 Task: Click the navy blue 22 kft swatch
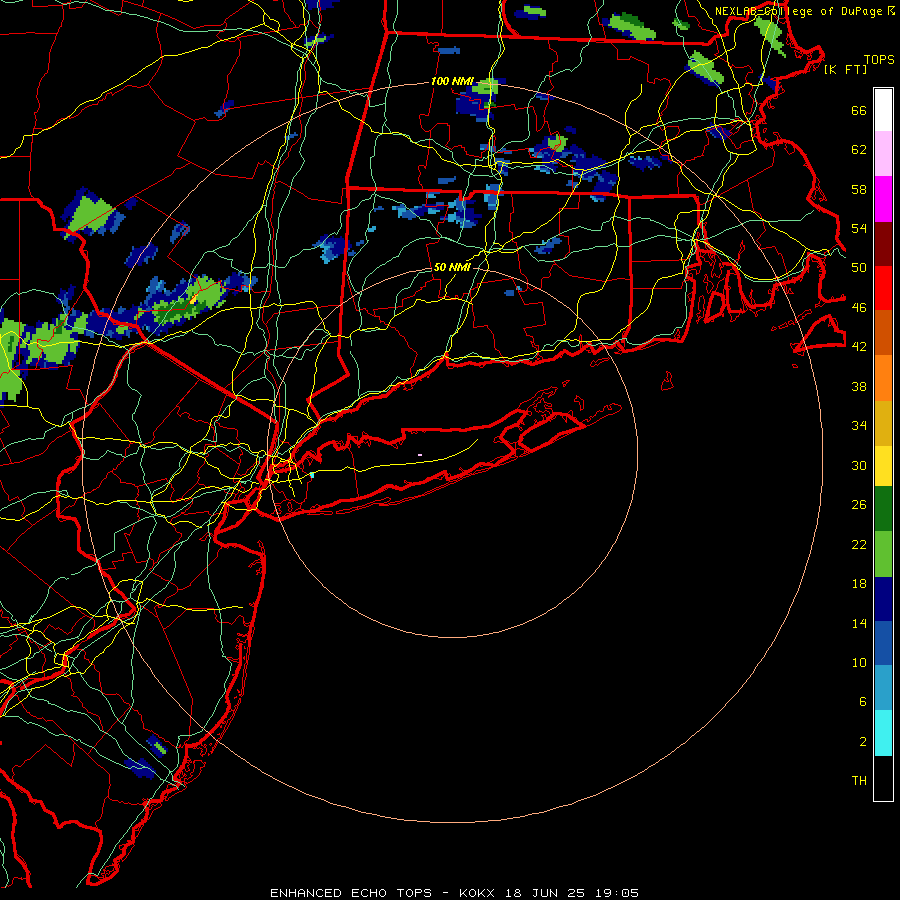pos(883,599)
